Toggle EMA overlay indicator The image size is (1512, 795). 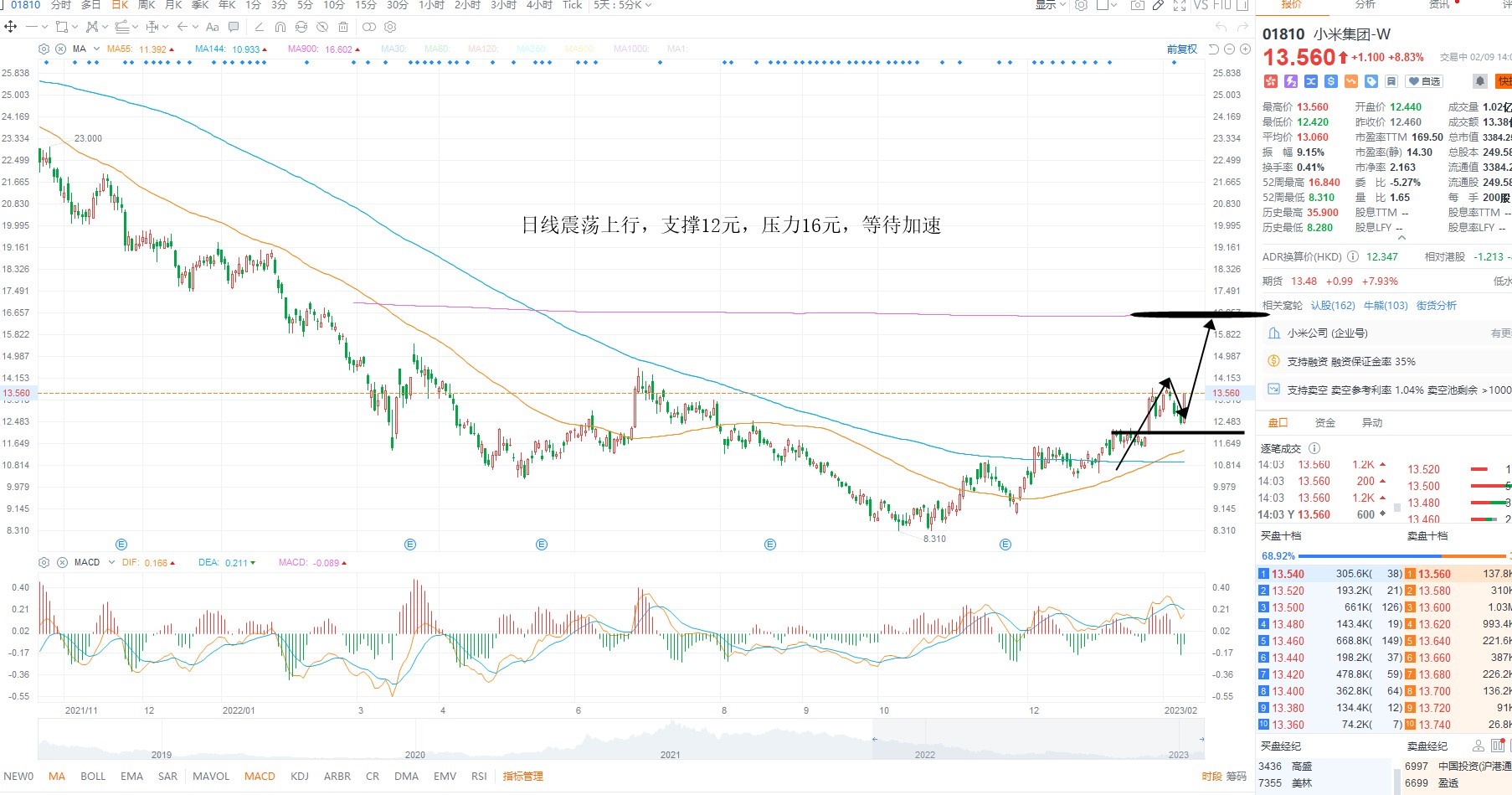131,777
